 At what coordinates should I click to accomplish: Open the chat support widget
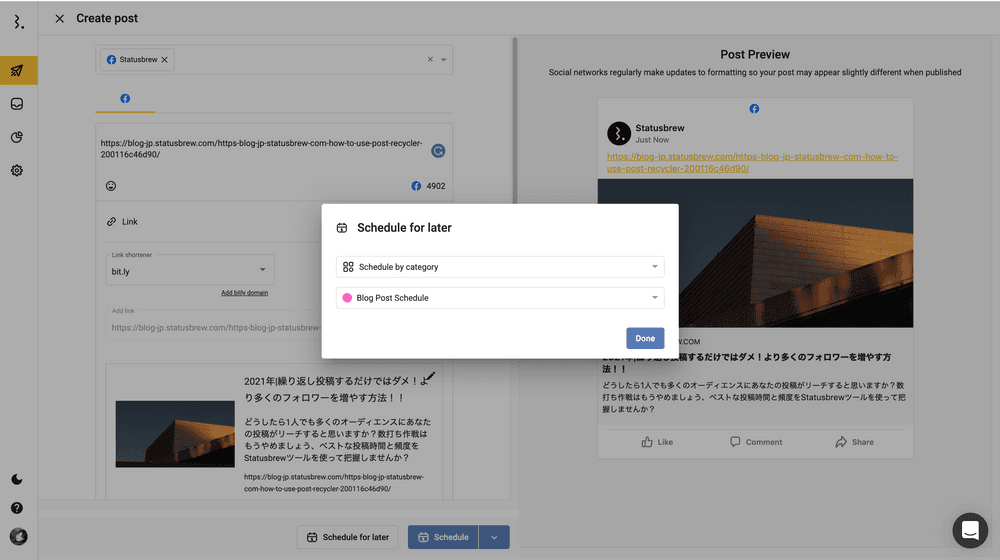(969, 530)
